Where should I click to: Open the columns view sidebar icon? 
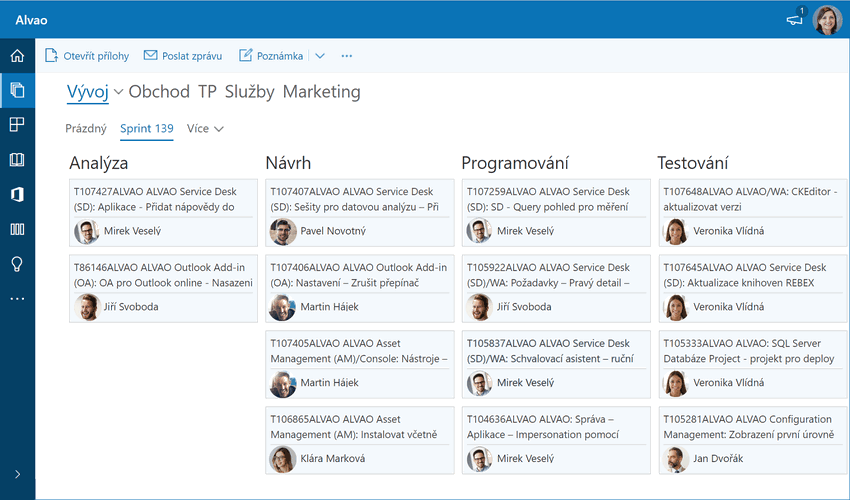tap(17, 229)
